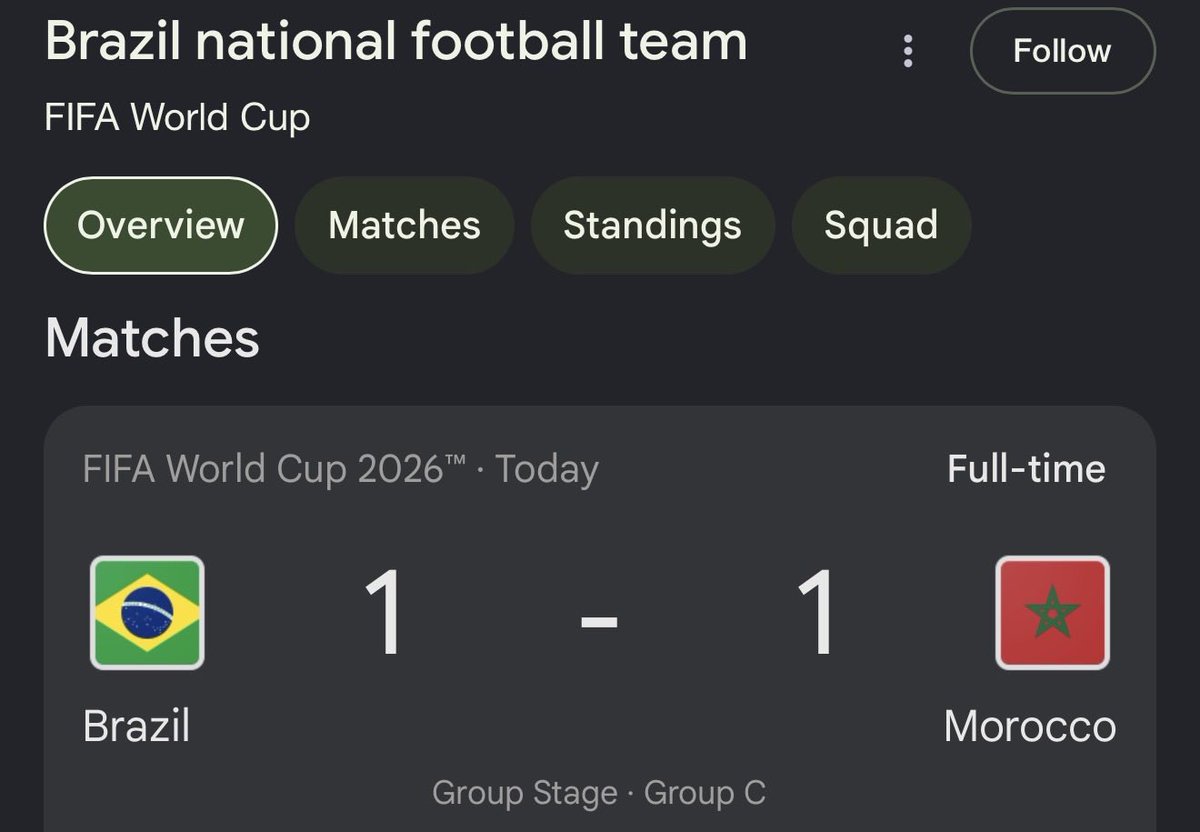Select the Overview tab

click(x=160, y=225)
